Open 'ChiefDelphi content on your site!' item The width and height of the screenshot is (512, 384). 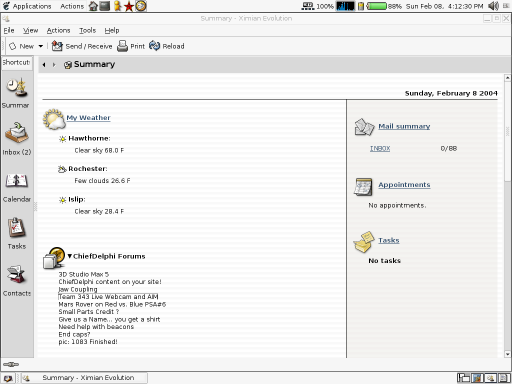tap(110, 282)
